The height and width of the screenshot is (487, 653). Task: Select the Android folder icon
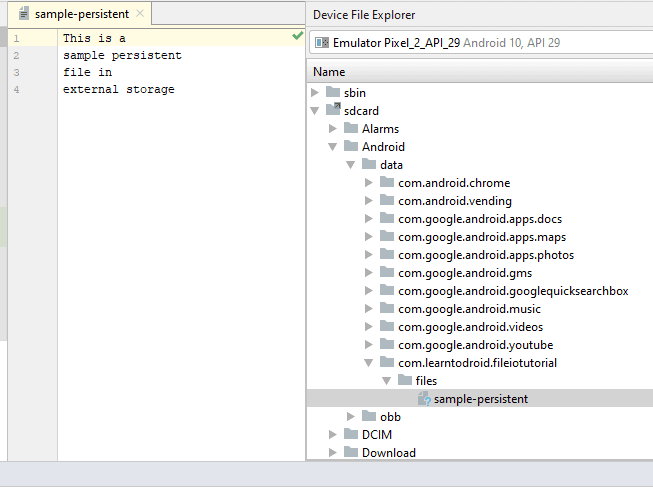click(x=350, y=147)
